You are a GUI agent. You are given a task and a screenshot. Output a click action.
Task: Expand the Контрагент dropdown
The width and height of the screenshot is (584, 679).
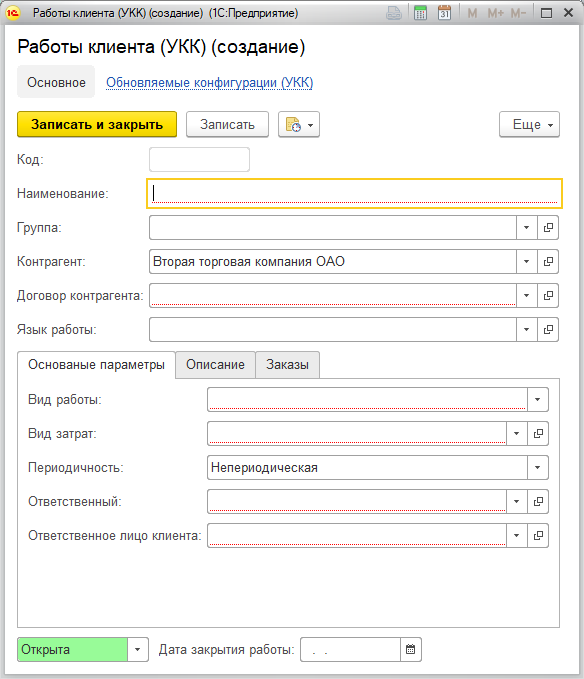click(527, 262)
